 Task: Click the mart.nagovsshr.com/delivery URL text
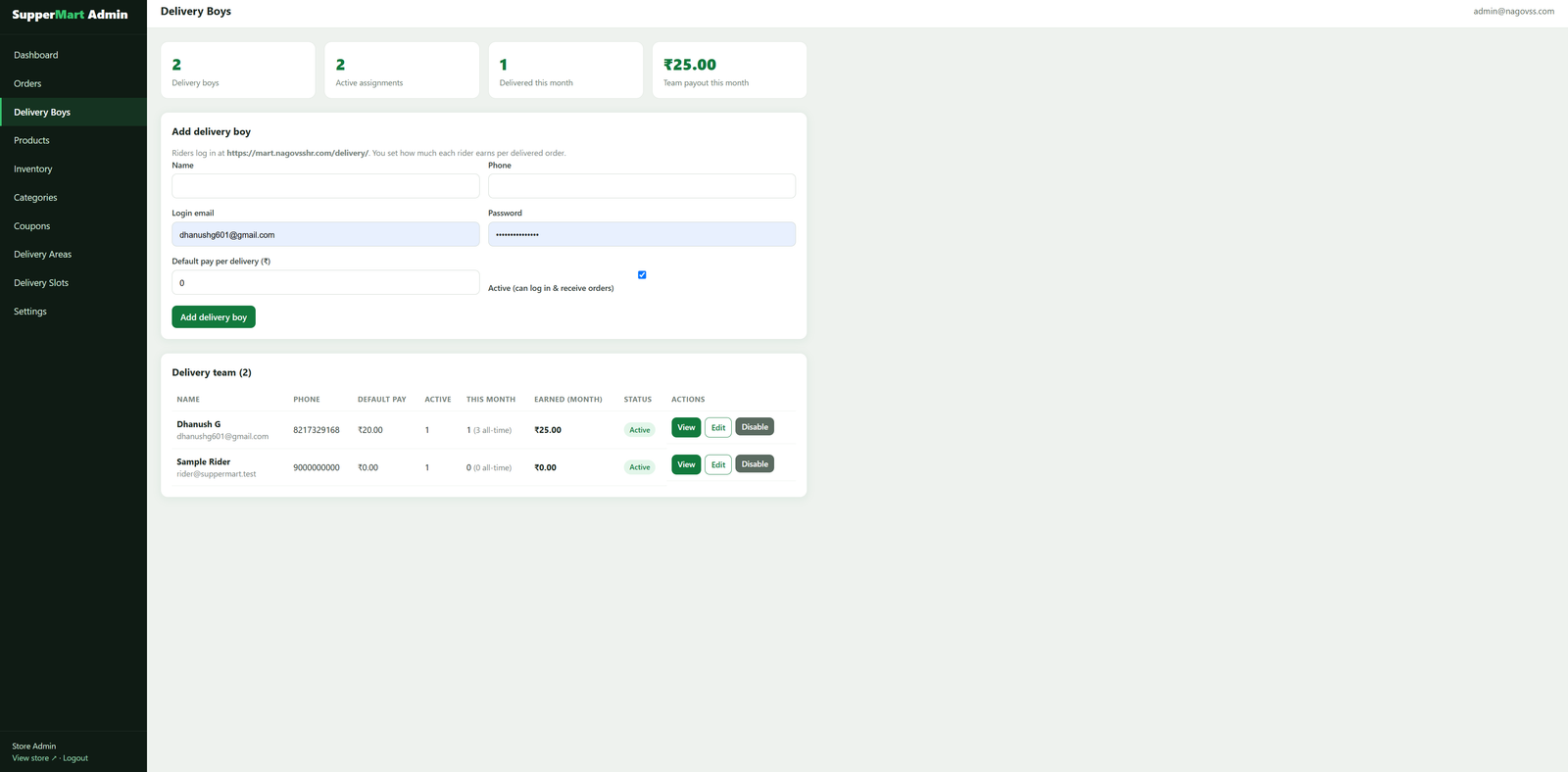298,153
